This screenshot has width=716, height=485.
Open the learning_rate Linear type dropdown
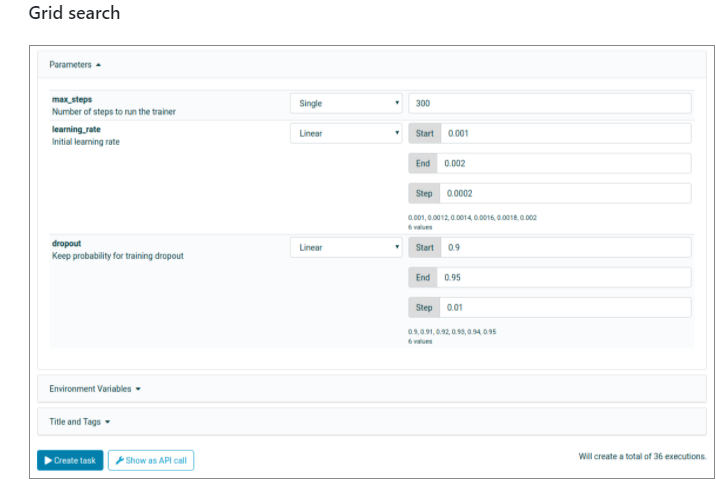pyautogui.click(x=346, y=133)
